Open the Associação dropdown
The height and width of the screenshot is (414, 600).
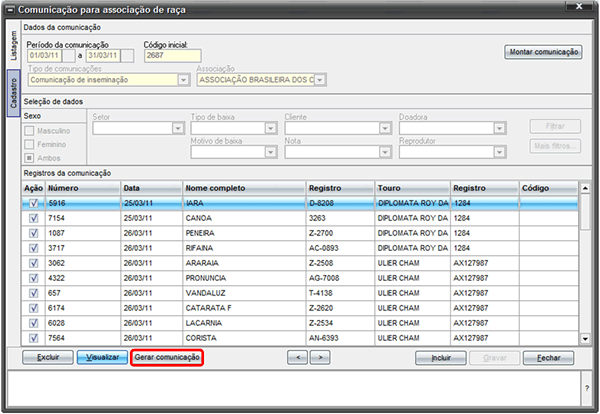pyautogui.click(x=320, y=80)
